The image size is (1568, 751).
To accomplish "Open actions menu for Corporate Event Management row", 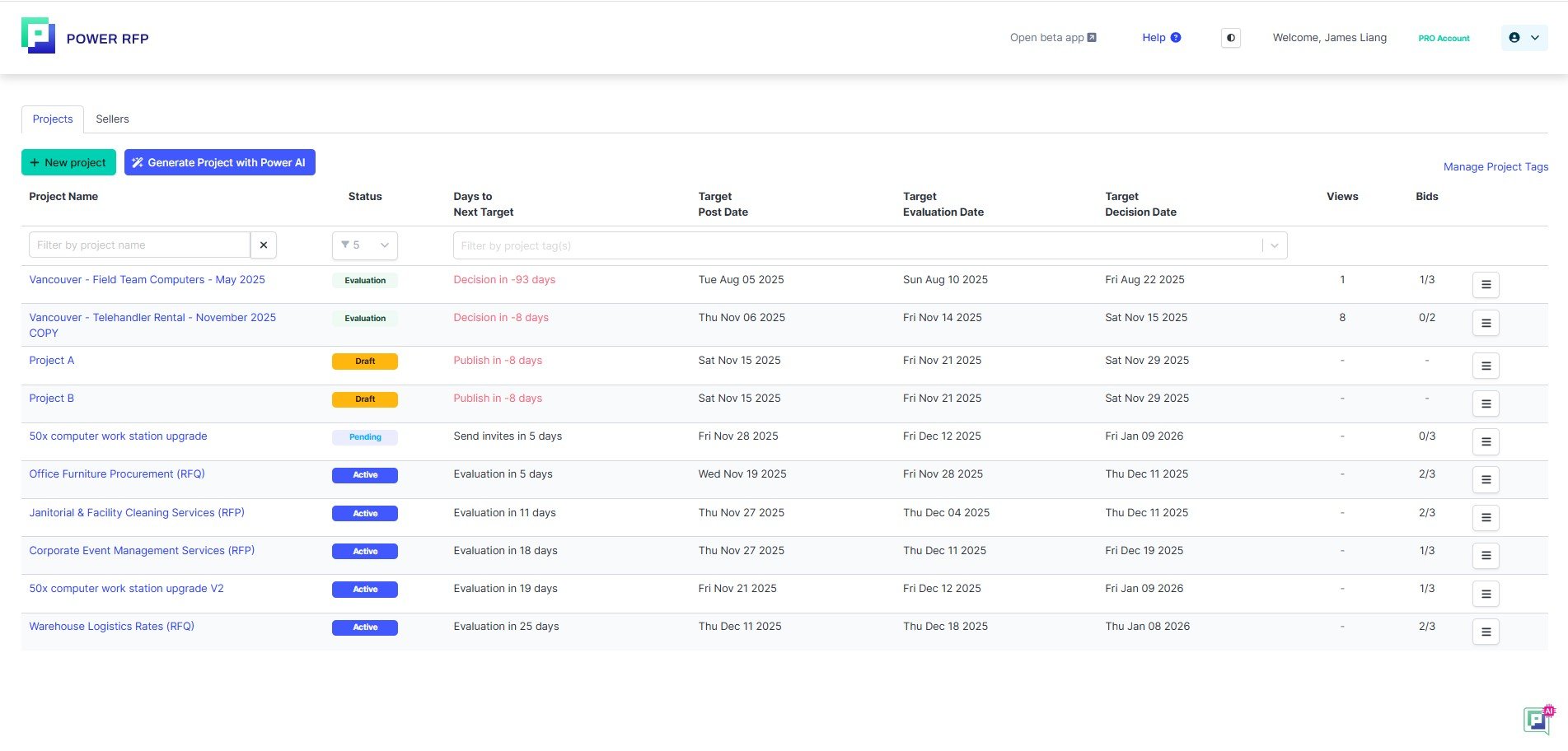I will click(x=1485, y=555).
